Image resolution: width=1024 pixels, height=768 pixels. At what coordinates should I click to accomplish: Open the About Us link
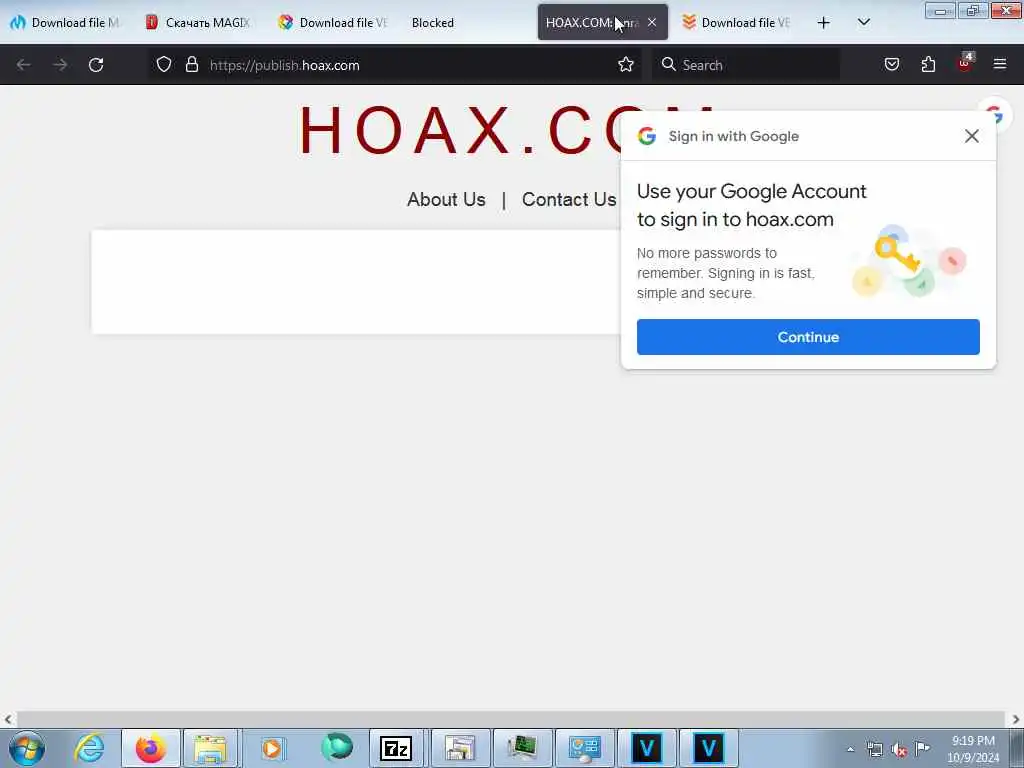click(x=446, y=199)
